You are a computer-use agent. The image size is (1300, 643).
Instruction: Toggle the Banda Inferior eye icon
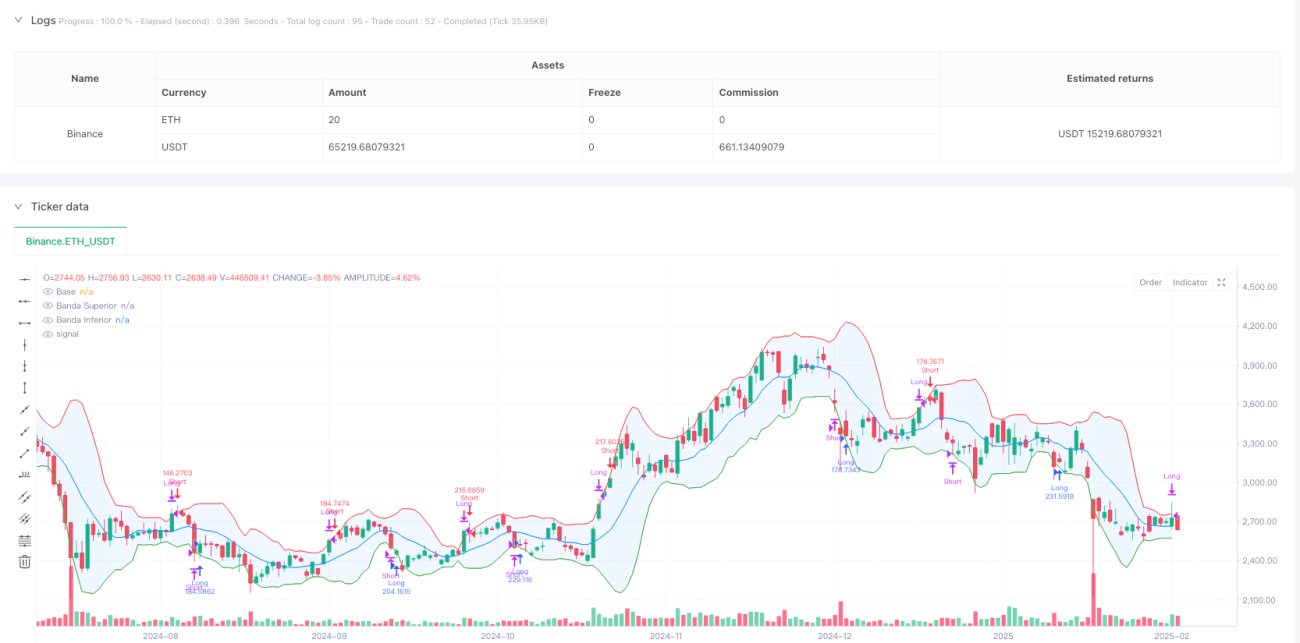(47, 319)
